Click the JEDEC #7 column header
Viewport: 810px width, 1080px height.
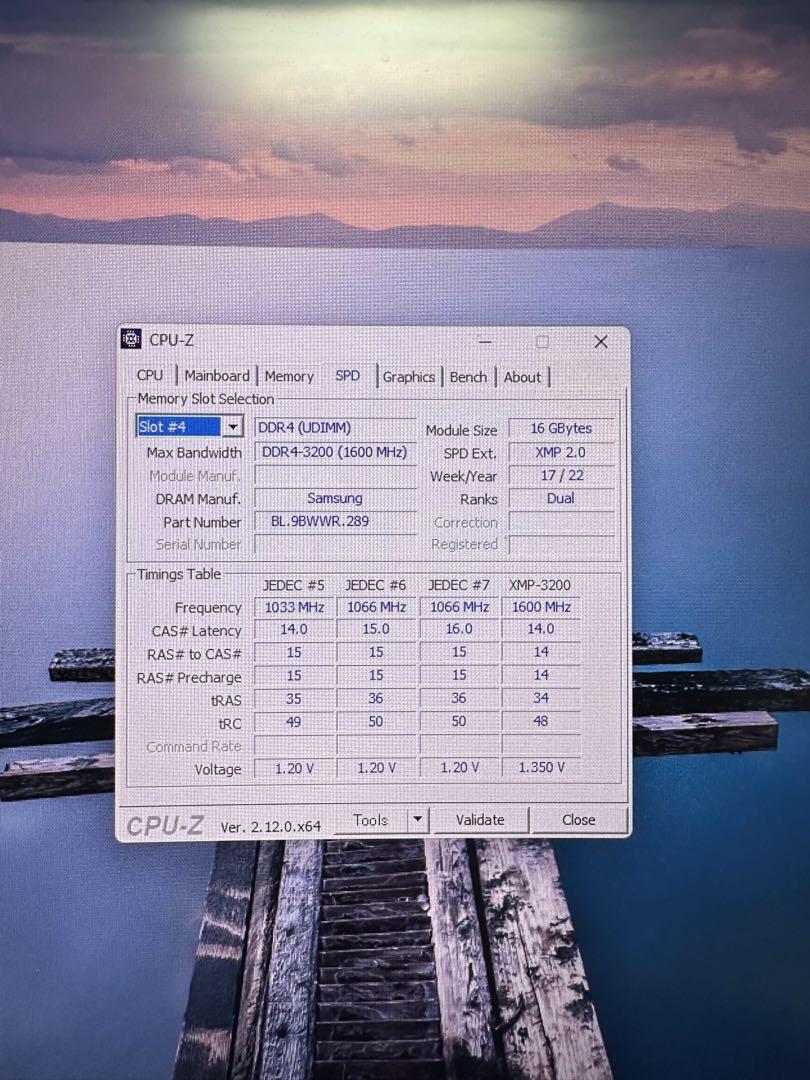point(459,585)
